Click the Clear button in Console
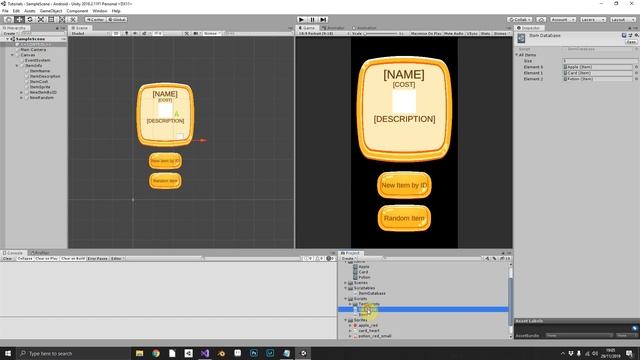The image size is (640, 360). [8, 258]
